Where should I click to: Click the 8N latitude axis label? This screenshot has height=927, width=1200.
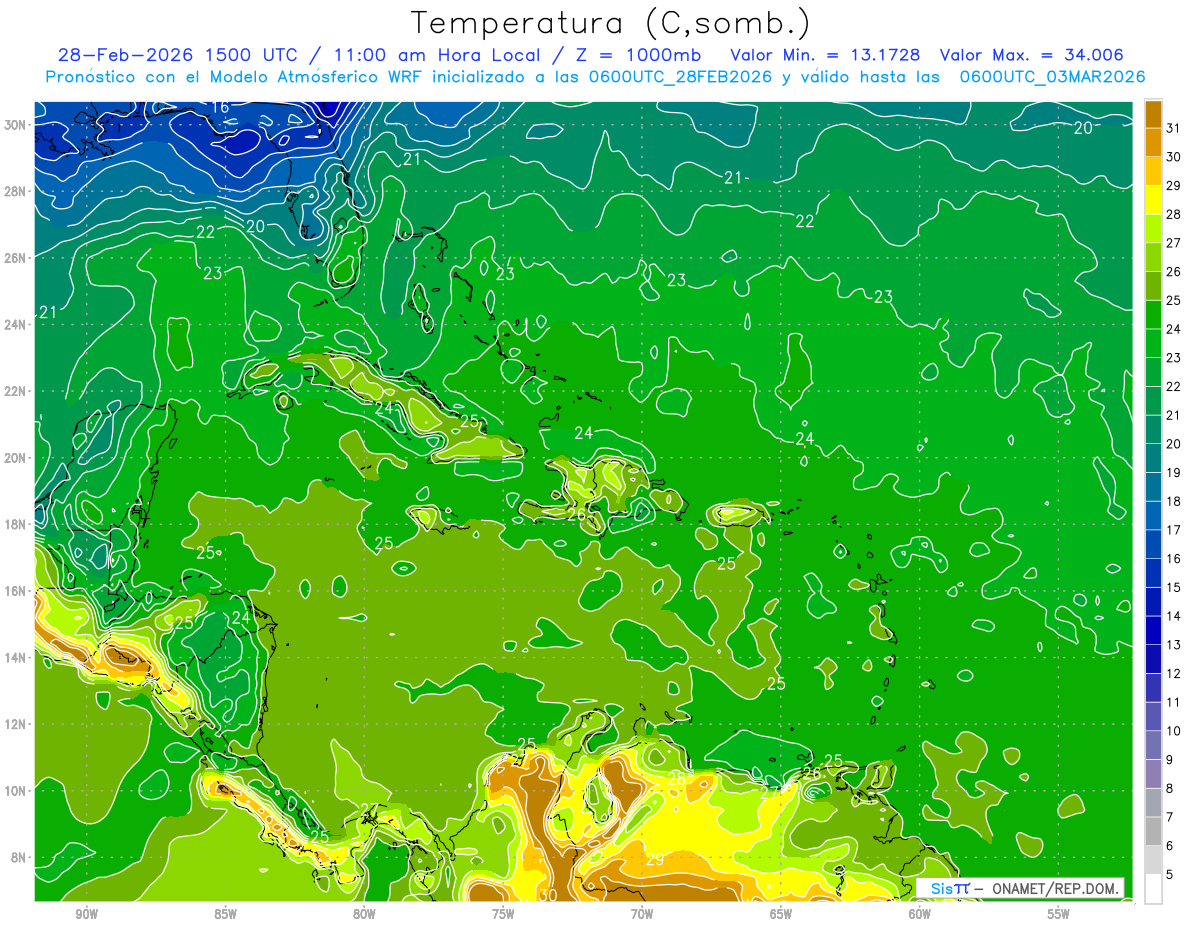(20, 857)
